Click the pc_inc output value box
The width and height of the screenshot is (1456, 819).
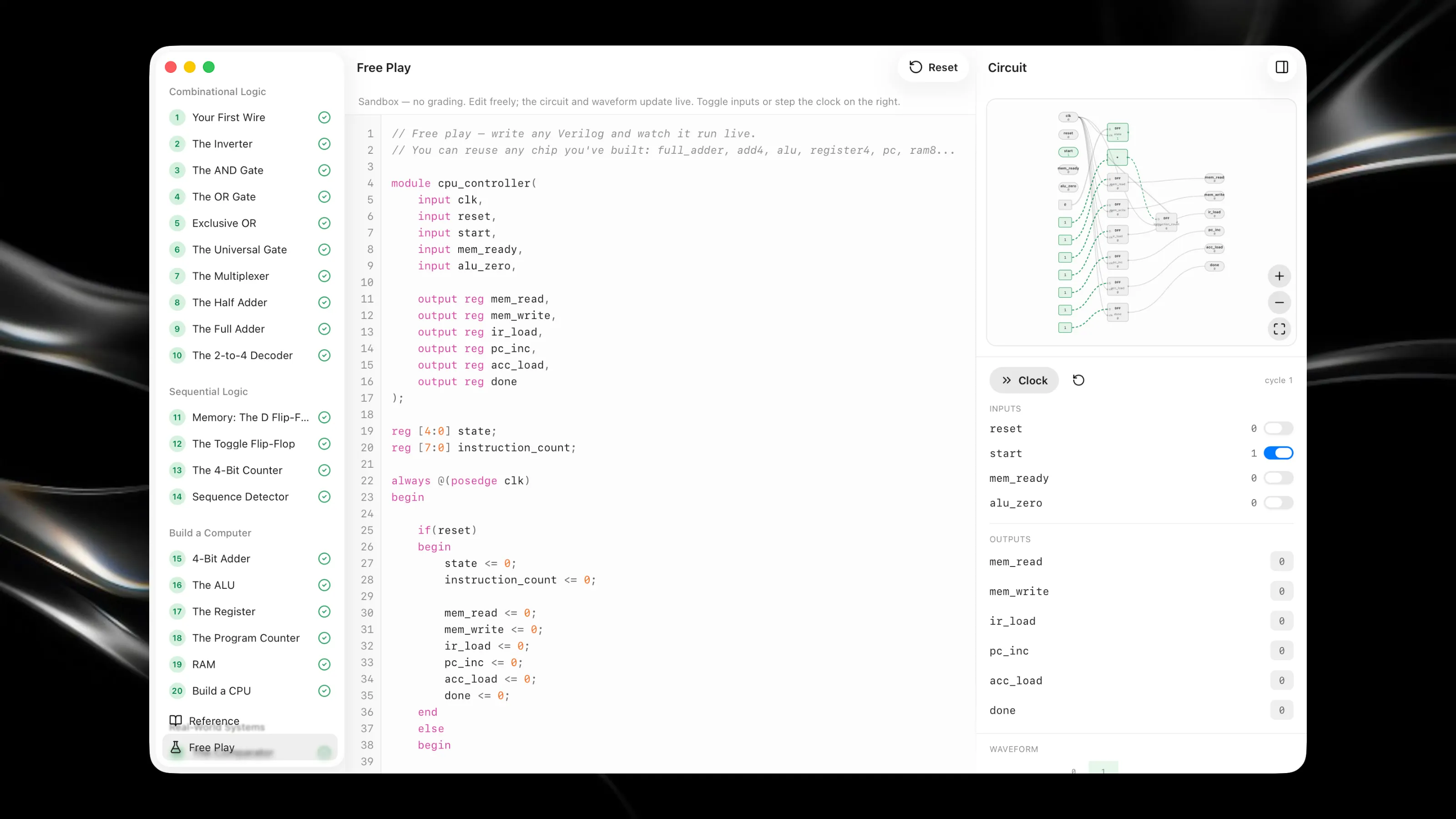1281,651
